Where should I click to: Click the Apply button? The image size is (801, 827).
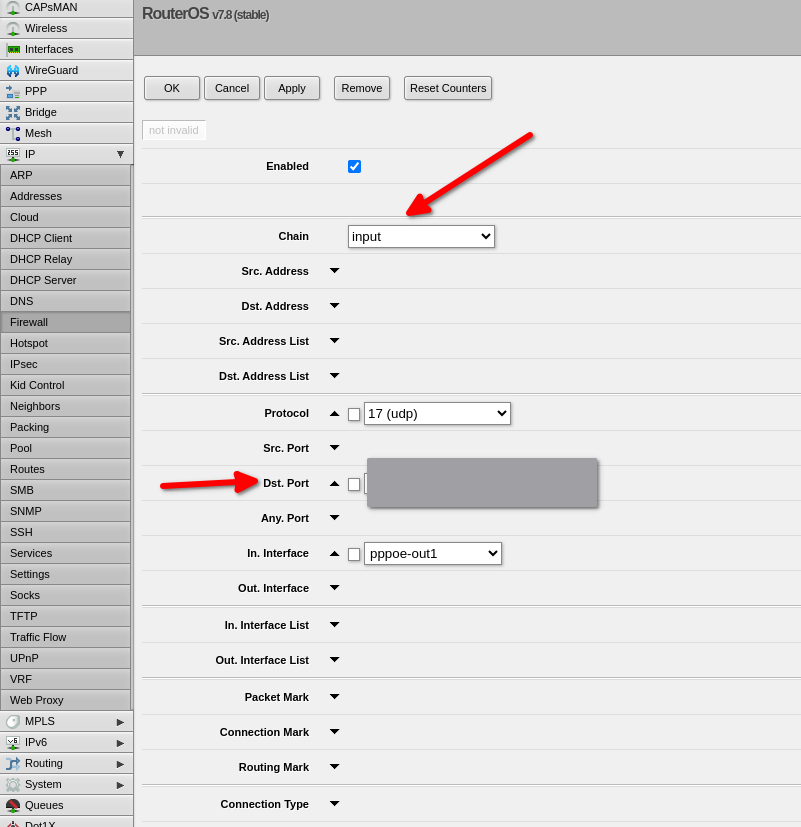[292, 88]
